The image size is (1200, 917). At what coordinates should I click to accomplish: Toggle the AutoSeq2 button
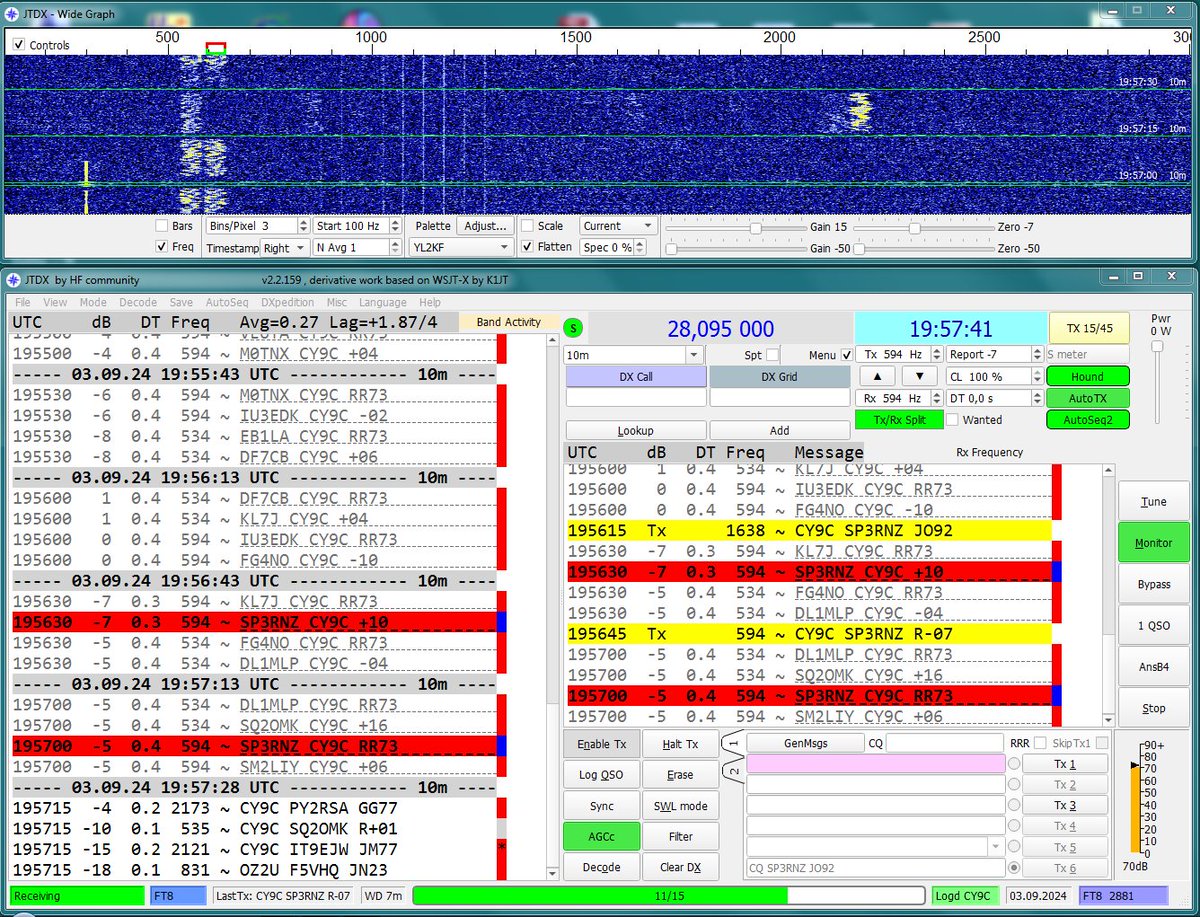1087,420
